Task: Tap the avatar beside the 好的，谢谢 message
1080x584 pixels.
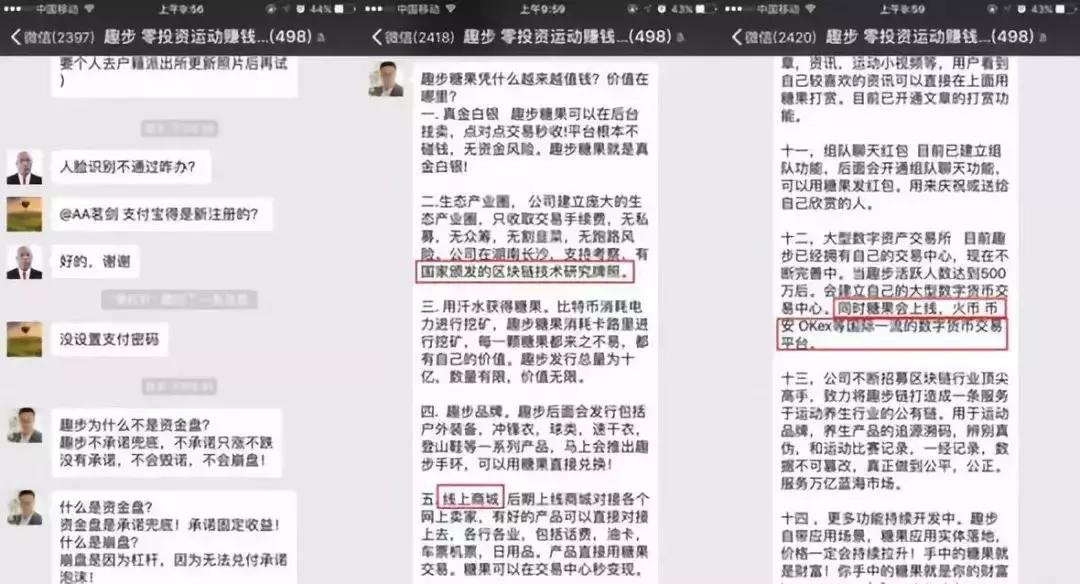Action: (x=23, y=261)
